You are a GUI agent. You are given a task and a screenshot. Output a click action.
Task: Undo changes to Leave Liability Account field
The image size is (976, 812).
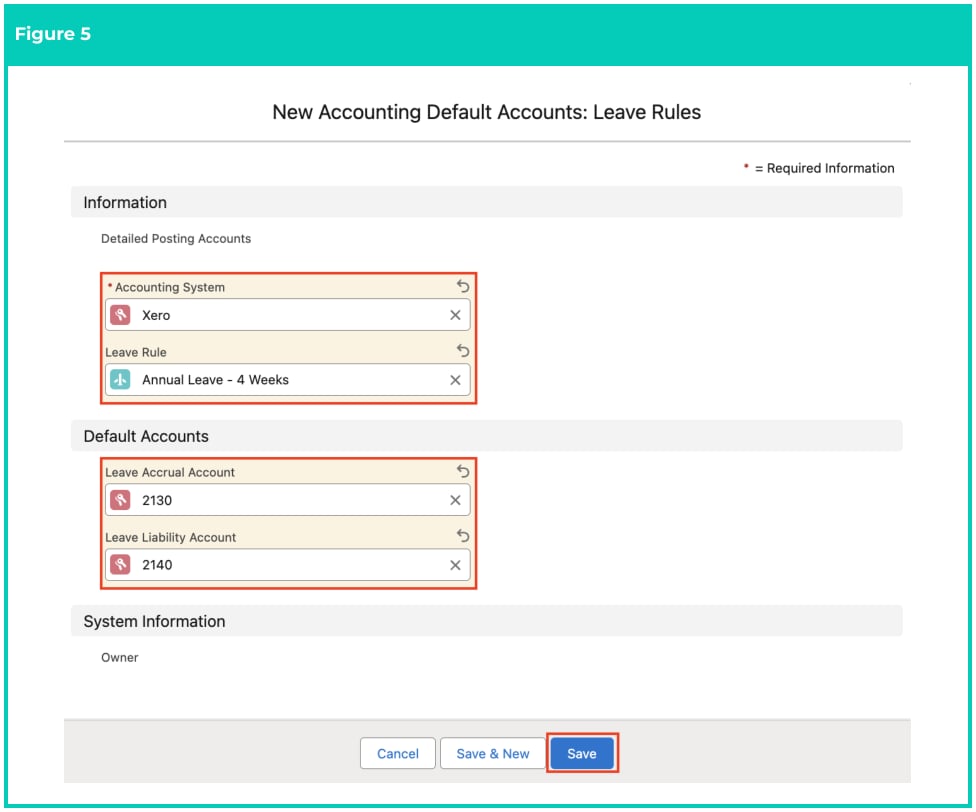462,536
